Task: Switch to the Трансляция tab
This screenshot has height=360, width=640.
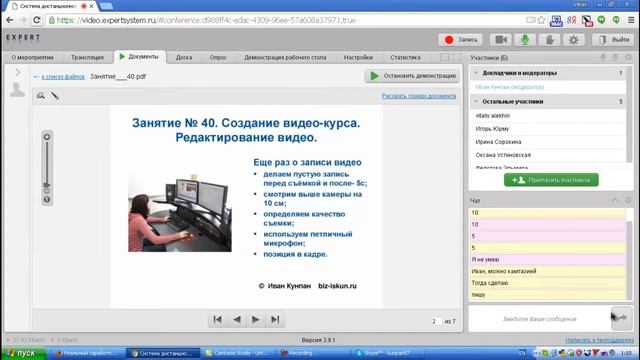Action: pyautogui.click(x=87, y=58)
